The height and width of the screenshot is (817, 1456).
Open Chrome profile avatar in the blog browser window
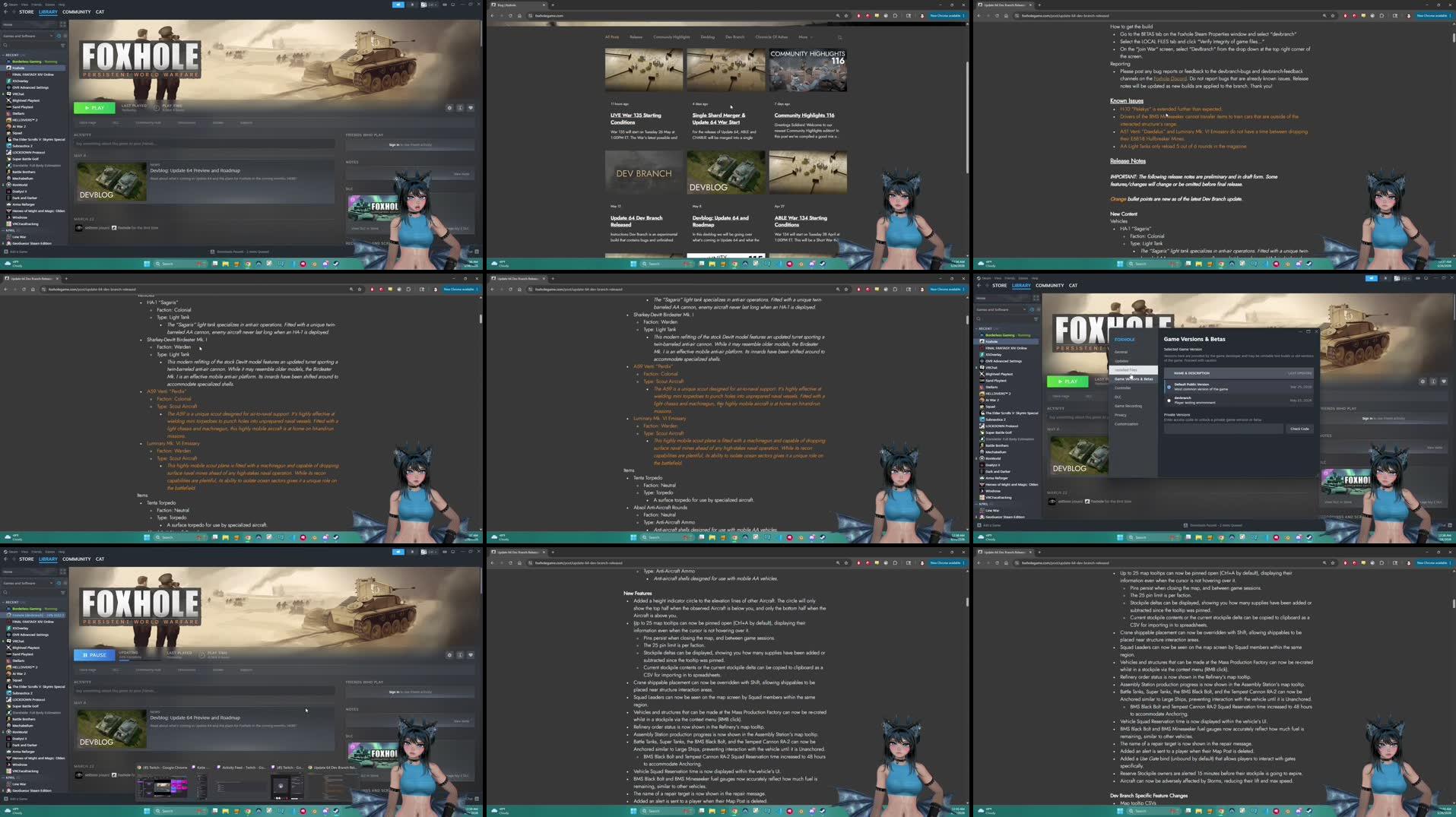922,15
